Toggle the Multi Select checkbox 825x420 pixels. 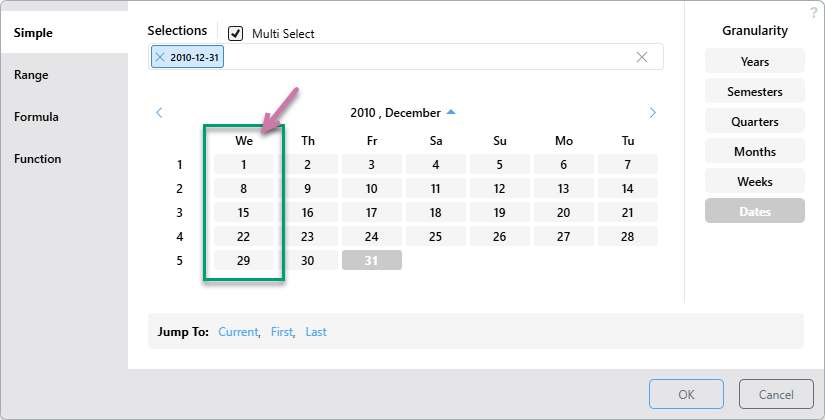pos(236,33)
